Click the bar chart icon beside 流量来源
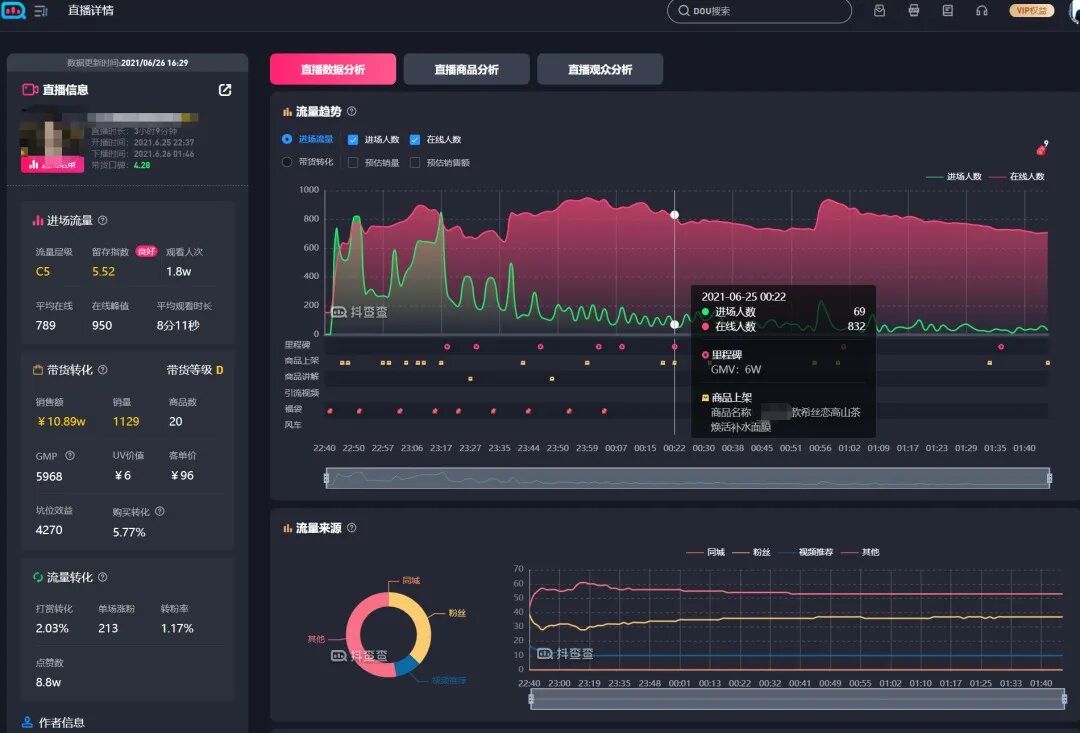The width and height of the screenshot is (1080, 733). coord(287,528)
